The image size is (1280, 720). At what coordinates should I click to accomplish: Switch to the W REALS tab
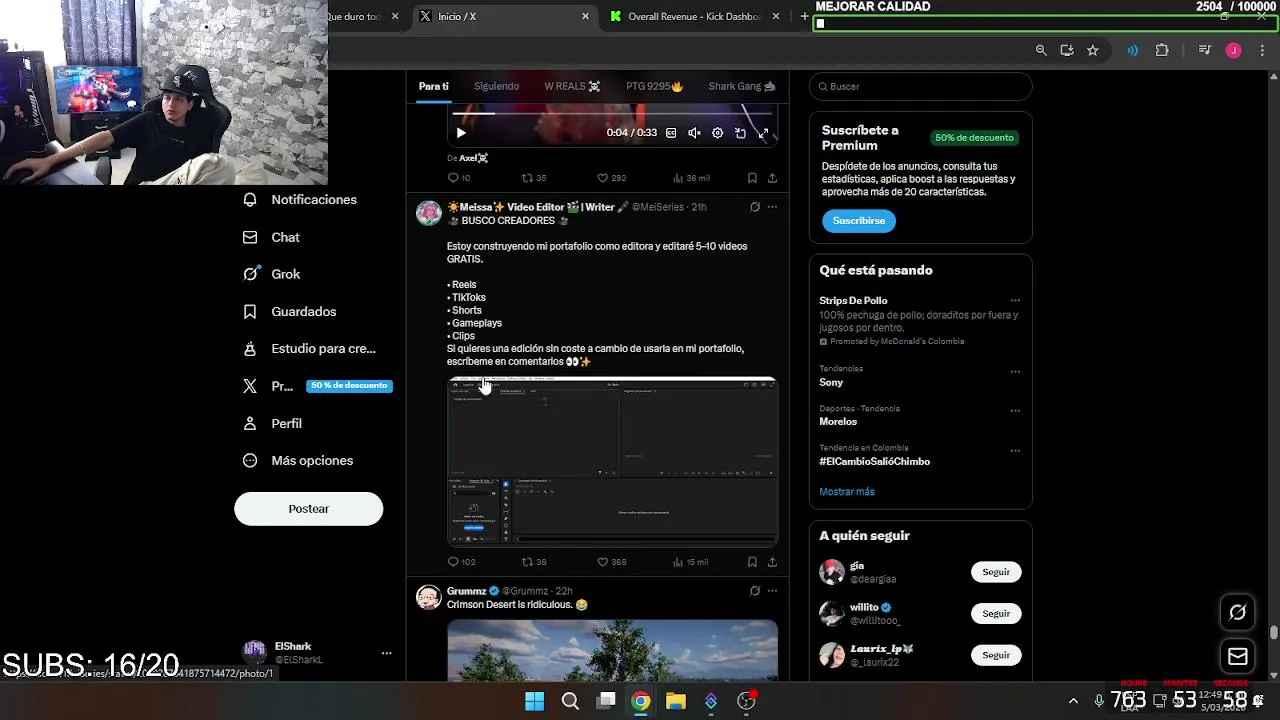(x=572, y=86)
